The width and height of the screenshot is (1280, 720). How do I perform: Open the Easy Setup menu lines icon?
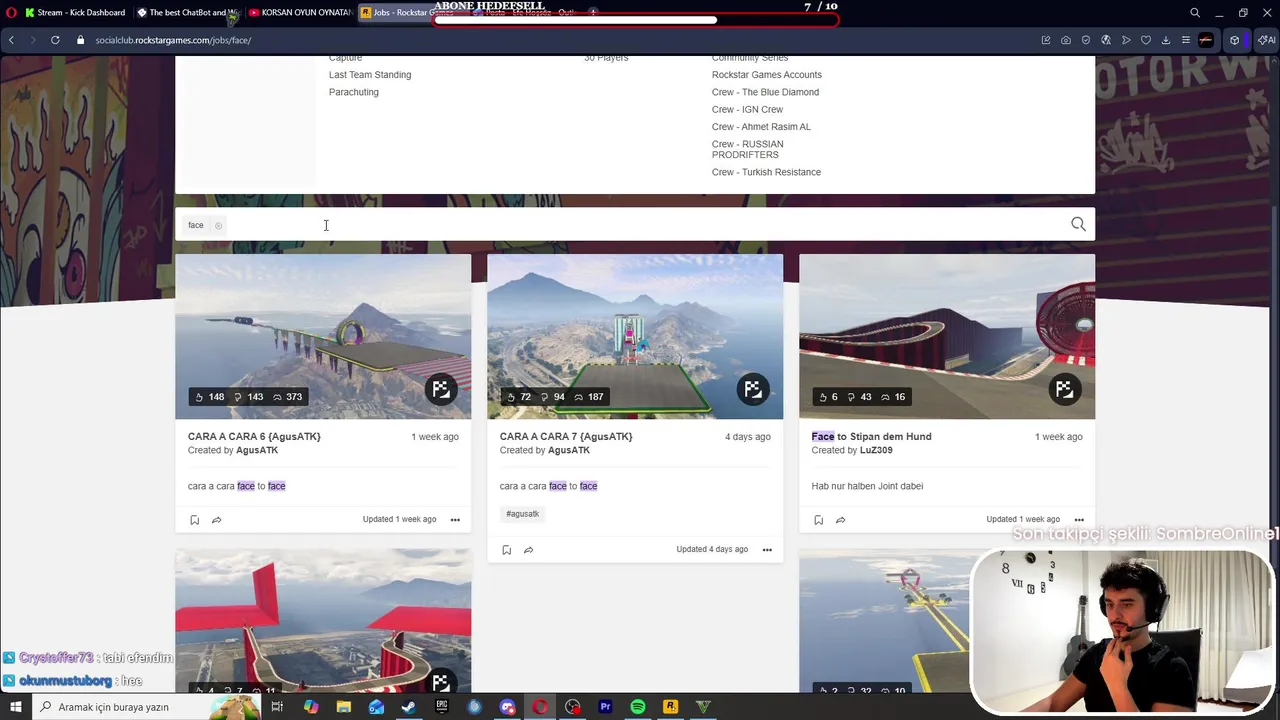[x=1186, y=40]
